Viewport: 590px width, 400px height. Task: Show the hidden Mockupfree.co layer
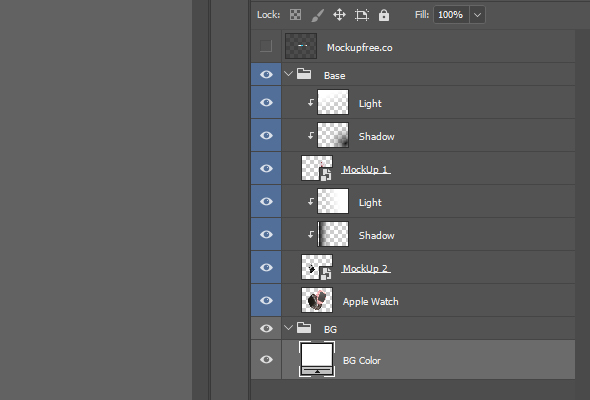[x=266, y=46]
